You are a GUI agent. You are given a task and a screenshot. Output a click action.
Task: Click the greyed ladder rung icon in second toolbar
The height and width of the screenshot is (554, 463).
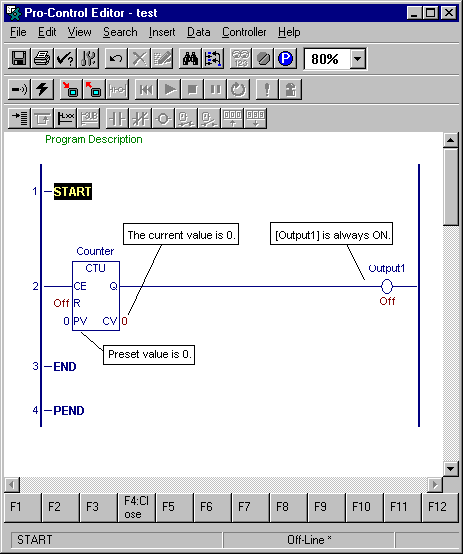tap(117, 89)
